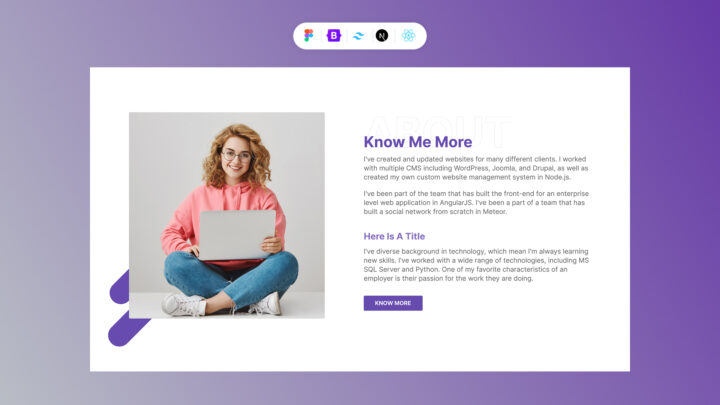Click the white pill-shaped icon bar
The width and height of the screenshot is (720, 405).
360,36
